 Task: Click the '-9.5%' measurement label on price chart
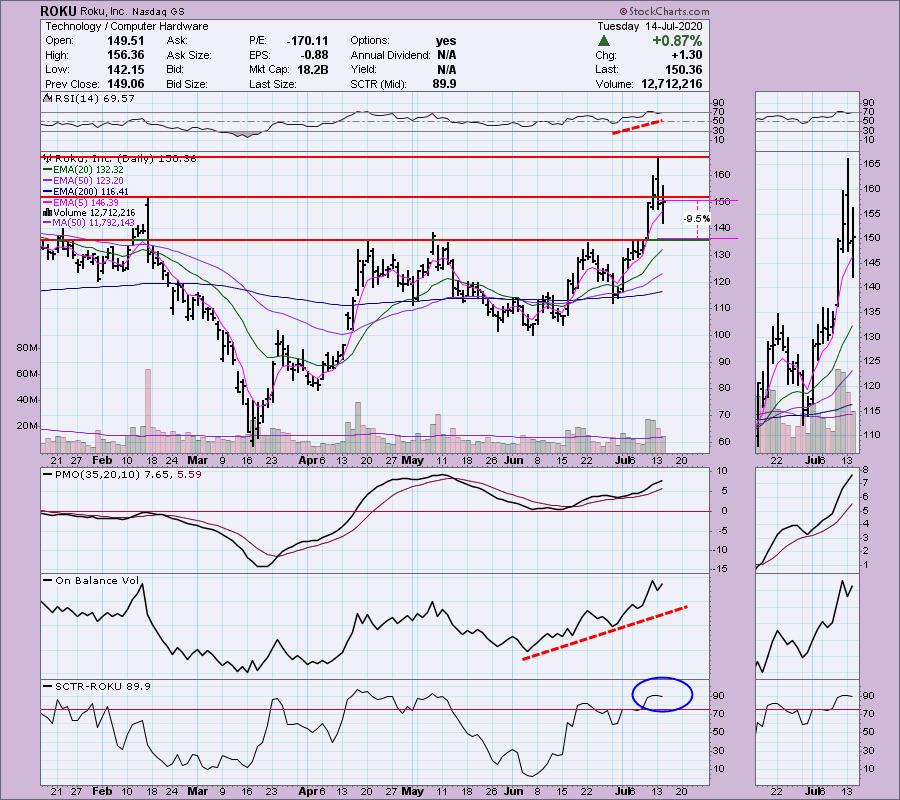(696, 219)
